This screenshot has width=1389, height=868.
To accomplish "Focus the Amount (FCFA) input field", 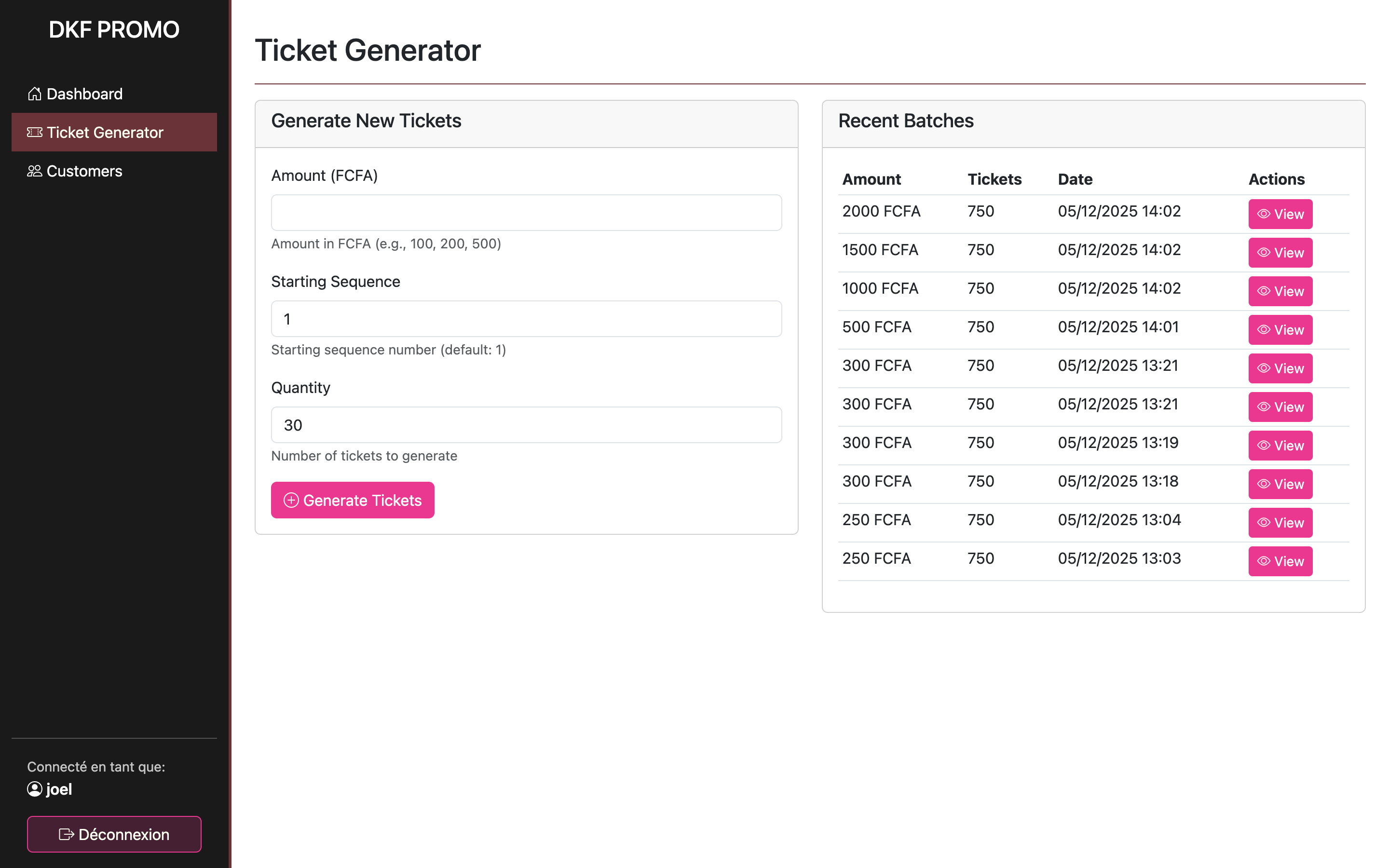I will point(526,213).
